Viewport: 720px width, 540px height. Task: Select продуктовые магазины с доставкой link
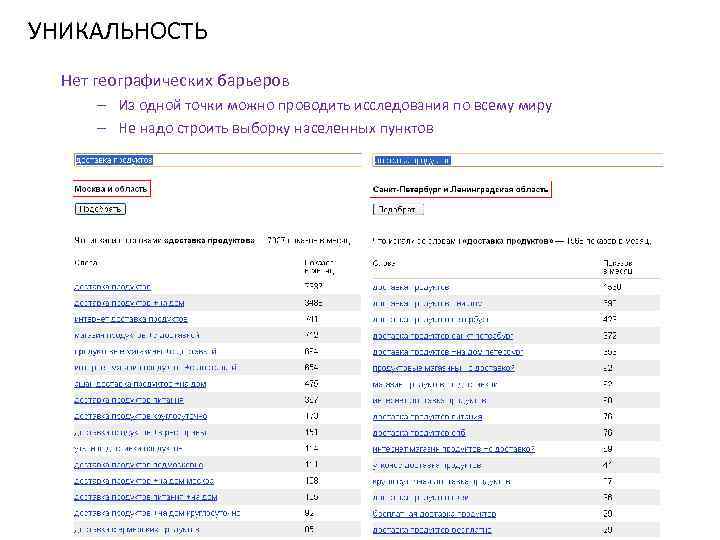[444, 367]
